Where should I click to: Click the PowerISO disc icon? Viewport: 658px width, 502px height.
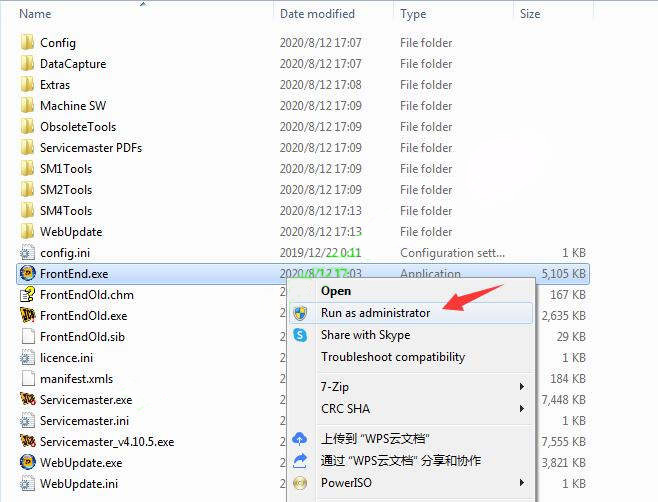pyautogui.click(x=300, y=483)
